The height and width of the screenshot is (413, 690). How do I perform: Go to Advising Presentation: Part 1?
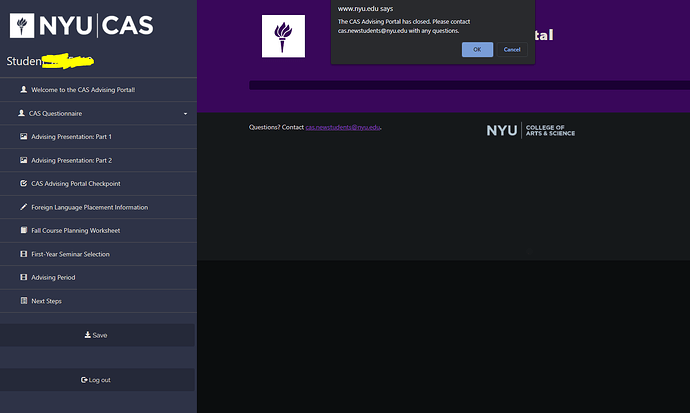coord(99,137)
